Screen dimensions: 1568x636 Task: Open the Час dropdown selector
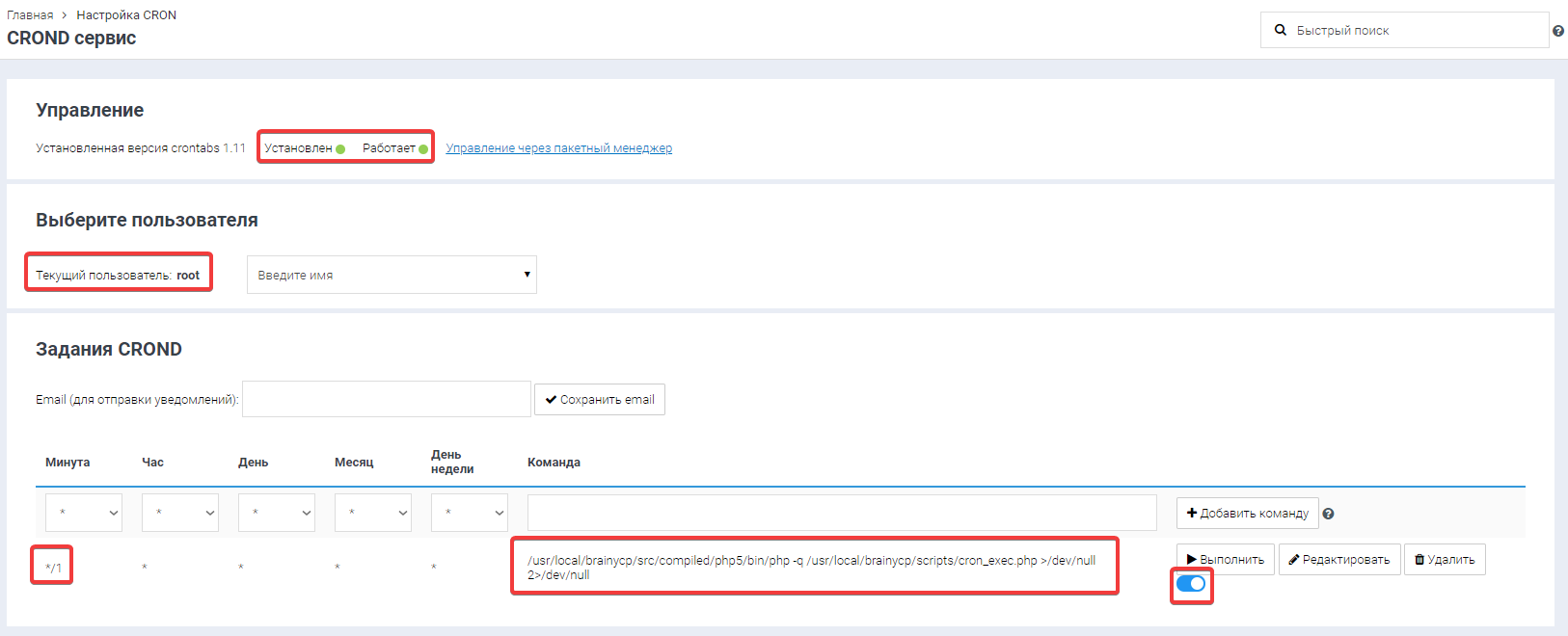(180, 513)
